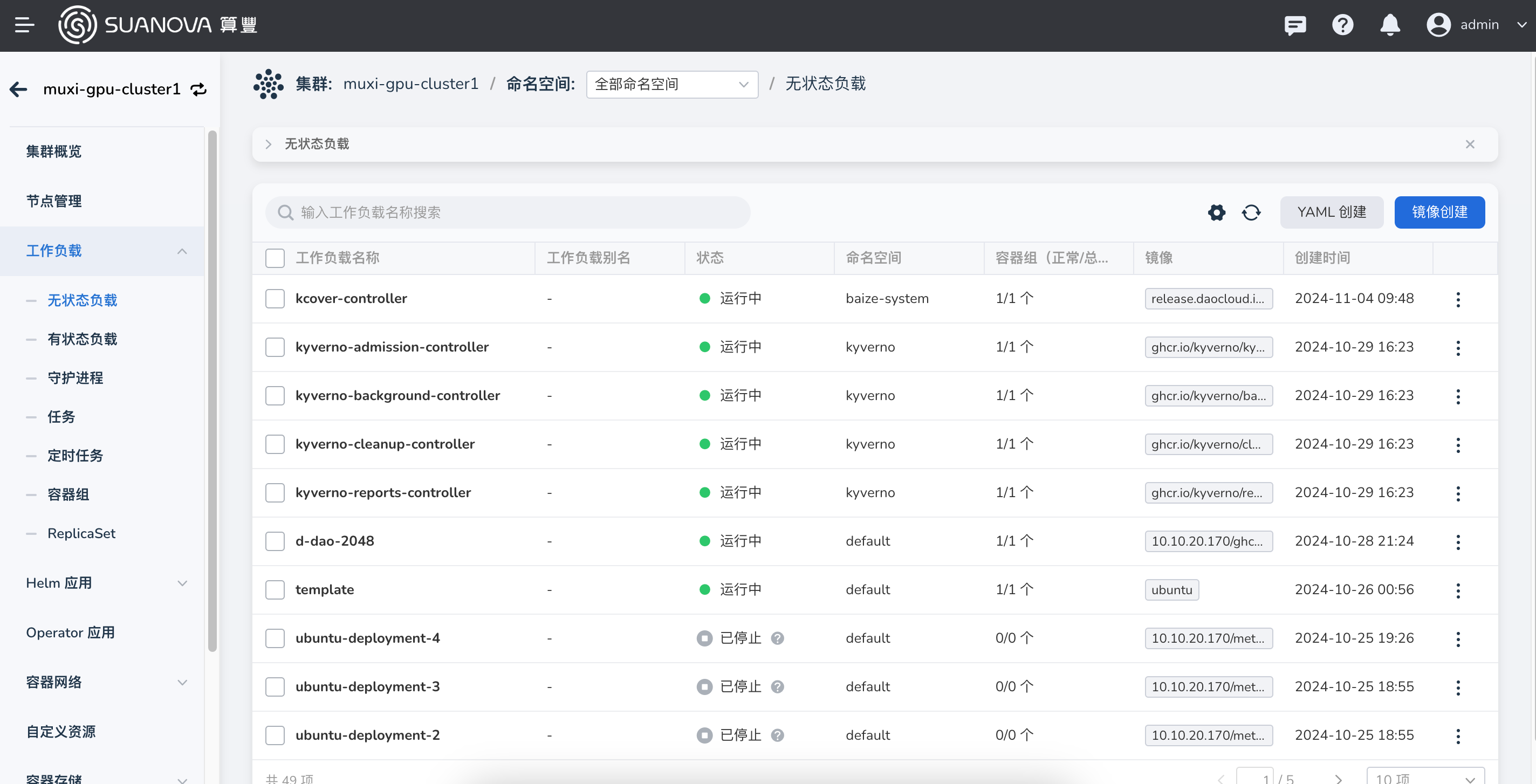The width and height of the screenshot is (1536, 784).
Task: Open 集群概览 in sidebar
Action: [x=54, y=152]
